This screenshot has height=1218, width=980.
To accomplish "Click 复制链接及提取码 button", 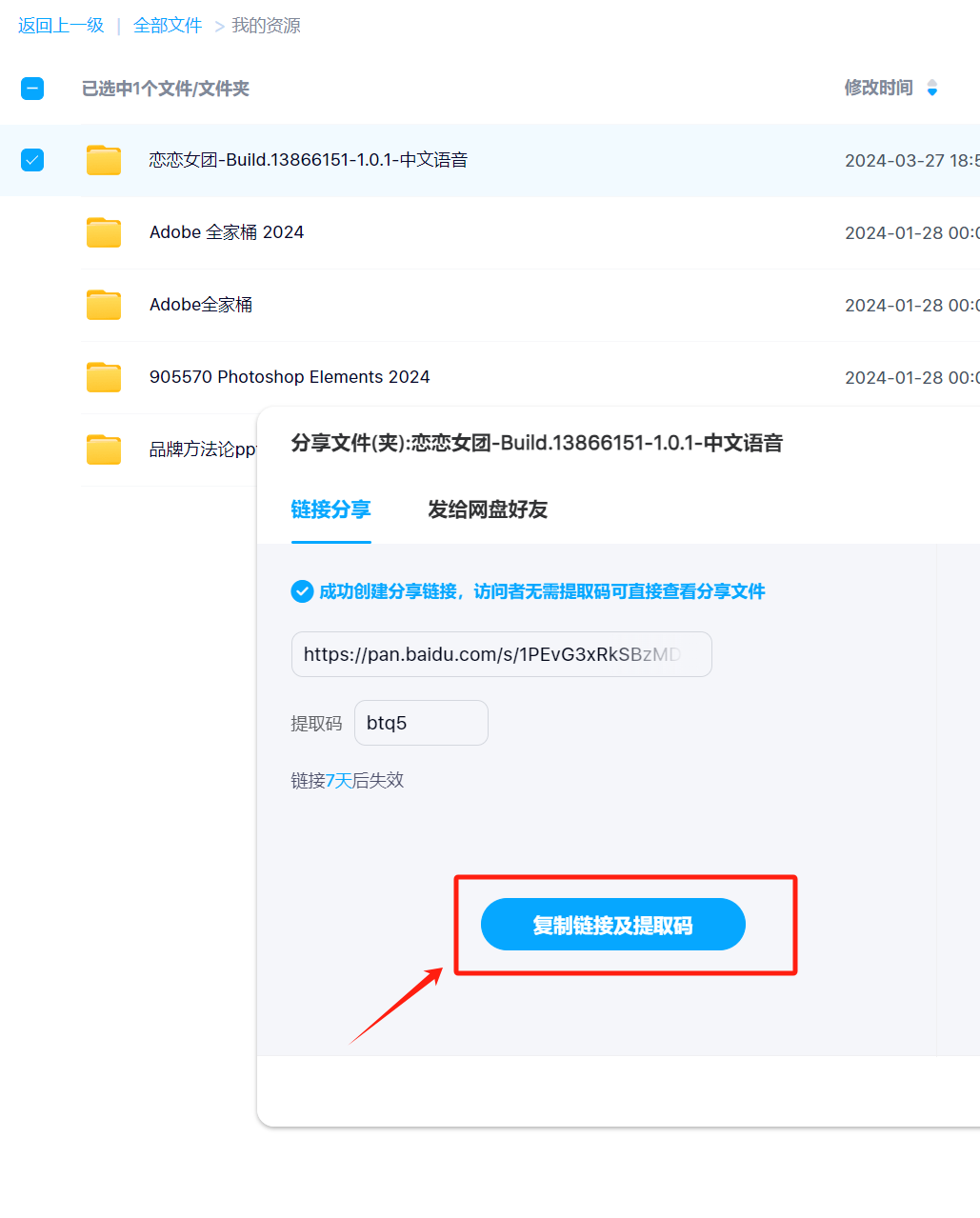I will [613, 925].
